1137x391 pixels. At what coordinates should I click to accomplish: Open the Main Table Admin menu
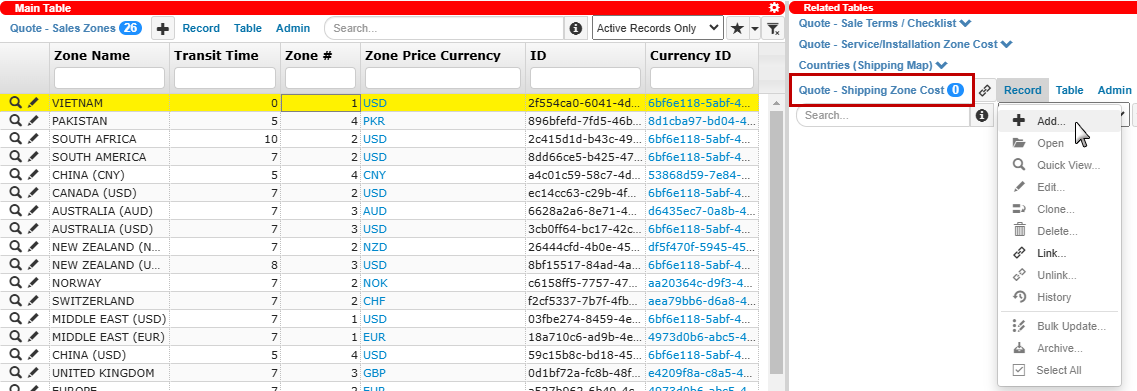tap(293, 28)
